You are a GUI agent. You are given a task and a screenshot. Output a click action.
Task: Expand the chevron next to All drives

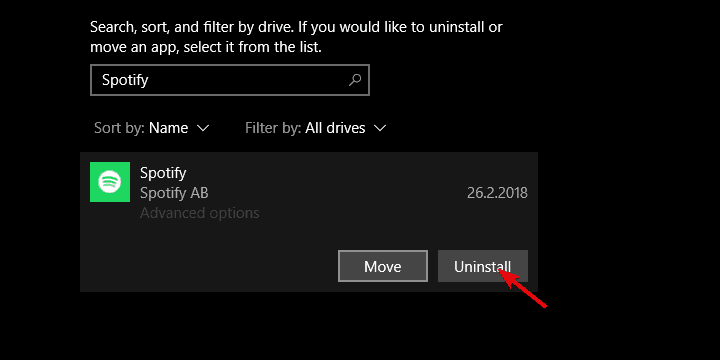(x=380, y=128)
